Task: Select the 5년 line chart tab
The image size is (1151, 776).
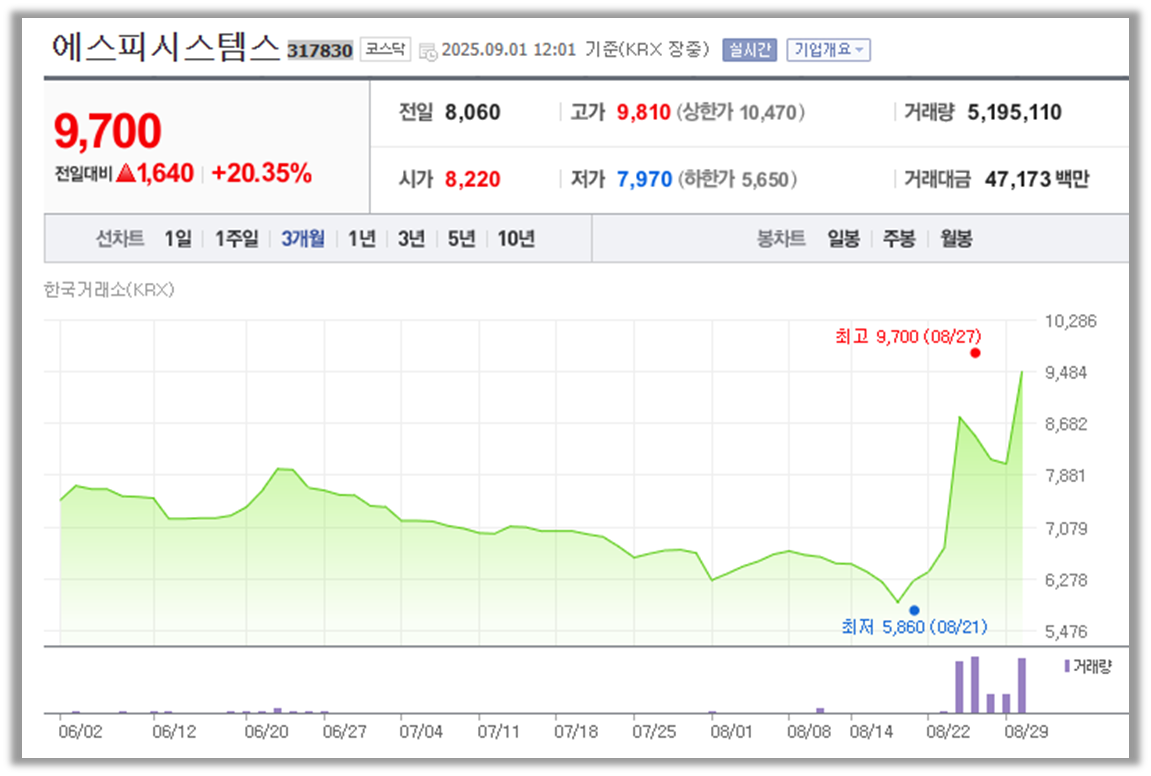Action: (x=461, y=239)
